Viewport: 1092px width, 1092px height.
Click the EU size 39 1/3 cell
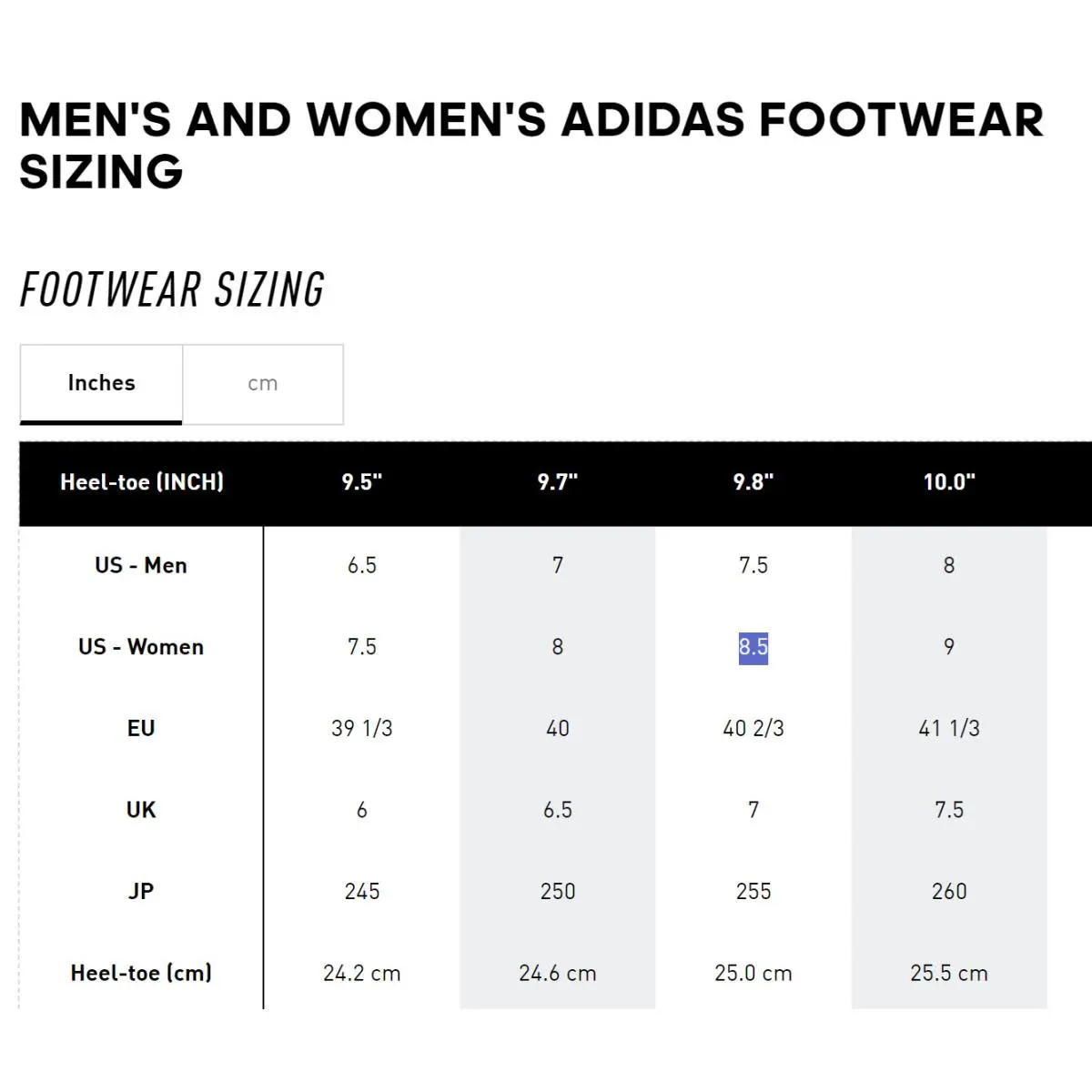tap(362, 728)
